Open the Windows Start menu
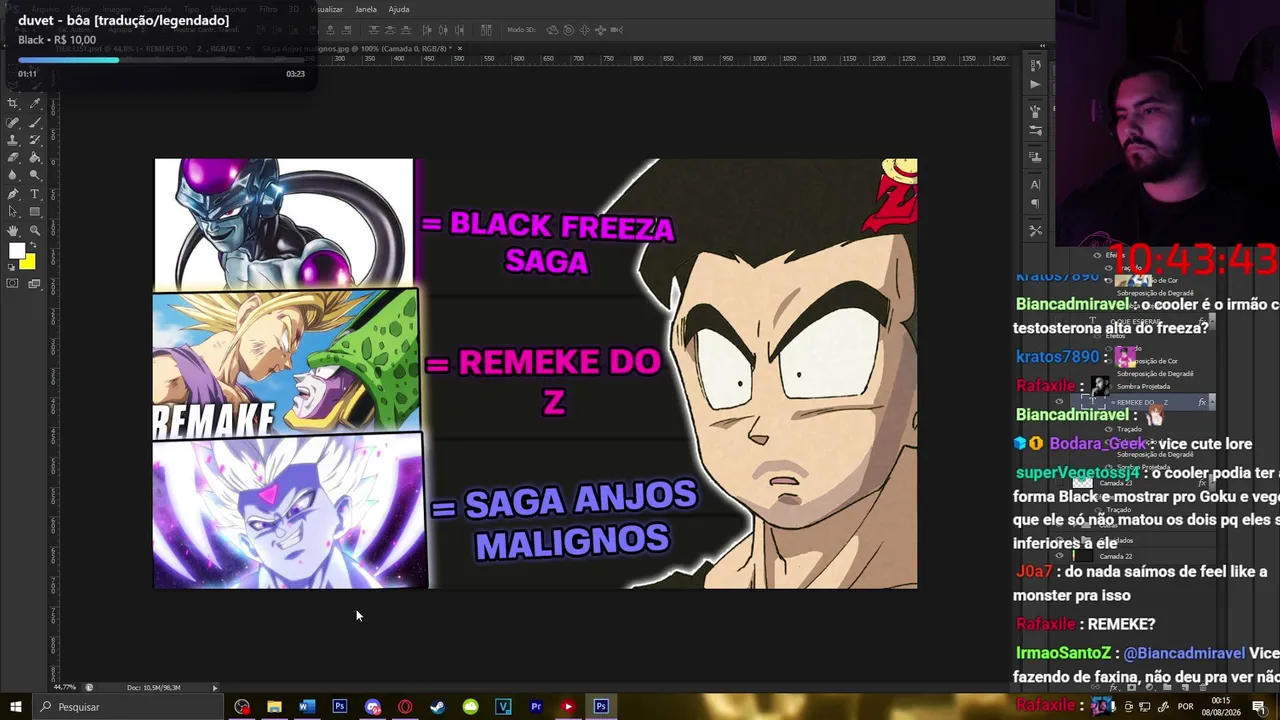Image resolution: width=1280 pixels, height=720 pixels. pos(16,707)
